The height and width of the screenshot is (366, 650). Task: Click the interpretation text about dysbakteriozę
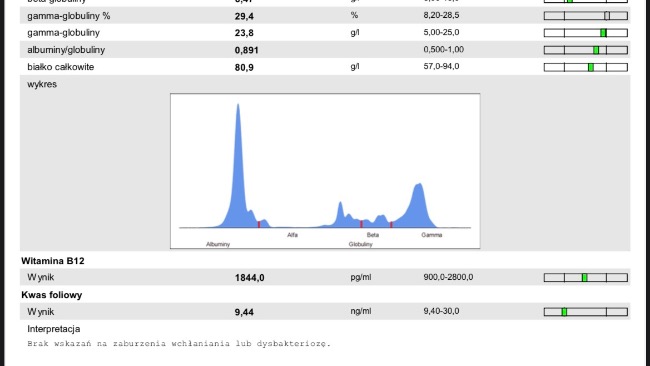point(179,344)
